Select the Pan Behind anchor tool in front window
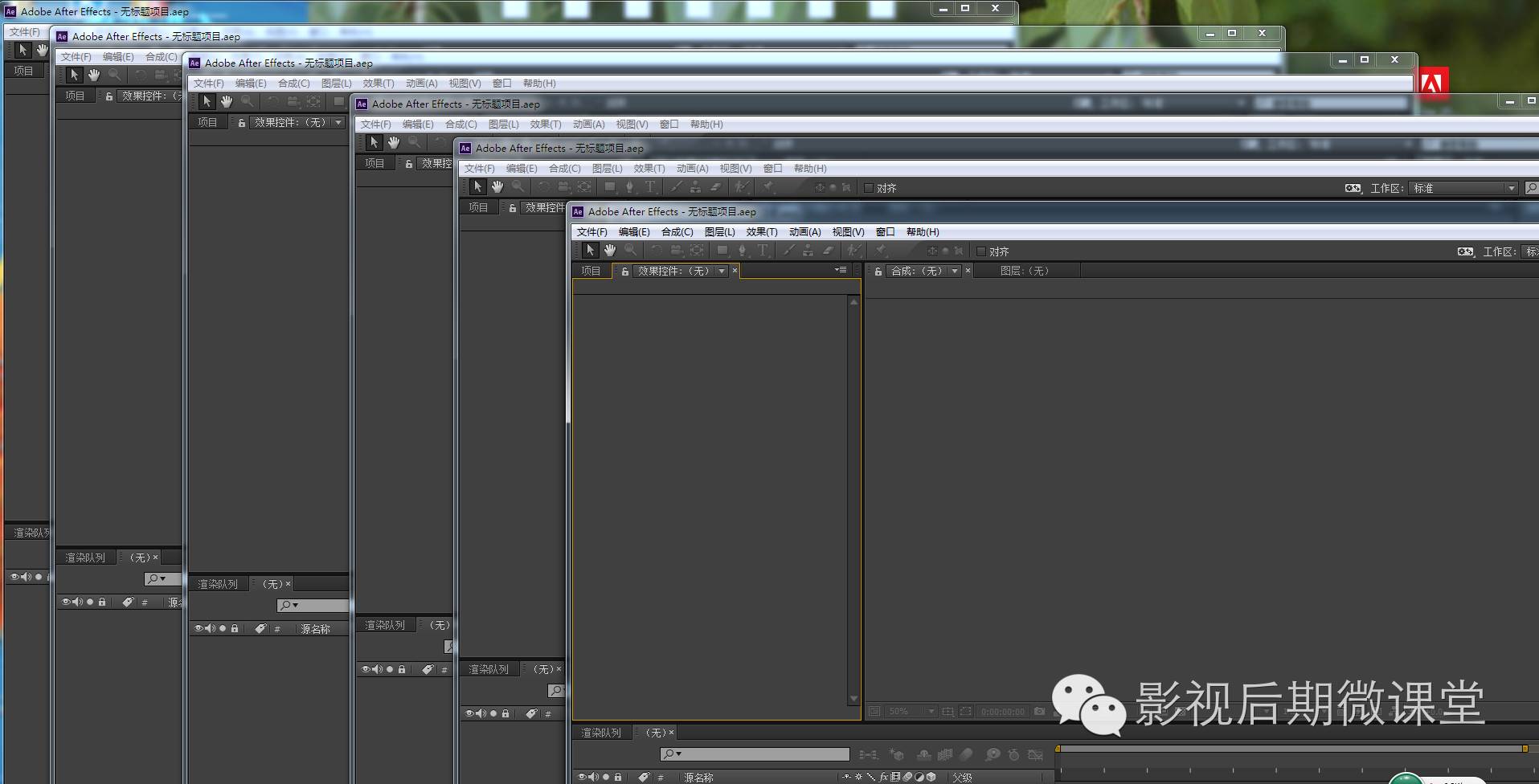Viewport: 1539px width, 784px height. pos(697,251)
